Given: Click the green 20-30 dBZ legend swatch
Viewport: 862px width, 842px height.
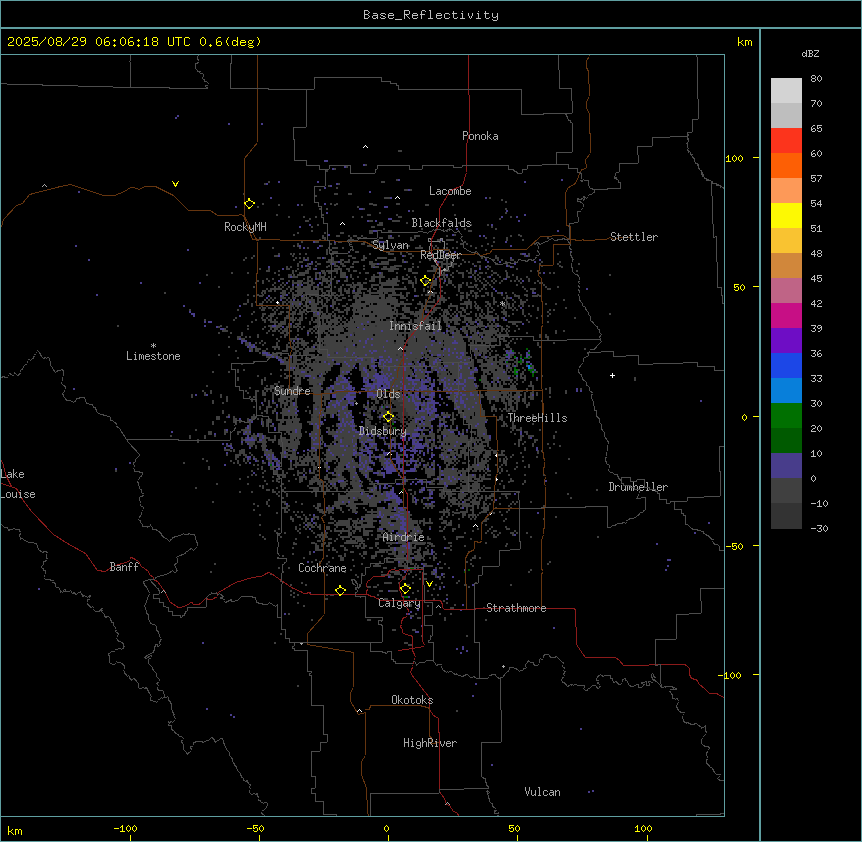Looking at the screenshot, I should point(786,416).
